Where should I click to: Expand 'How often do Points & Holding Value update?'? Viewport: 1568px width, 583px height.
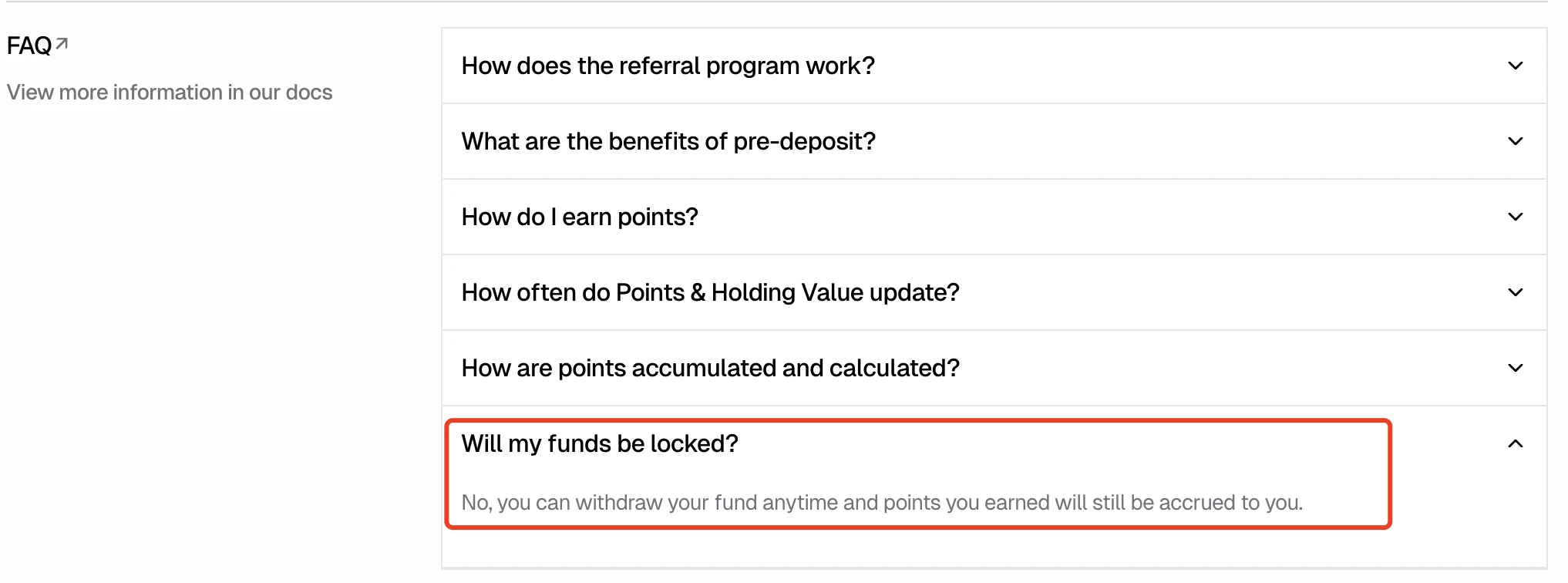tap(709, 292)
